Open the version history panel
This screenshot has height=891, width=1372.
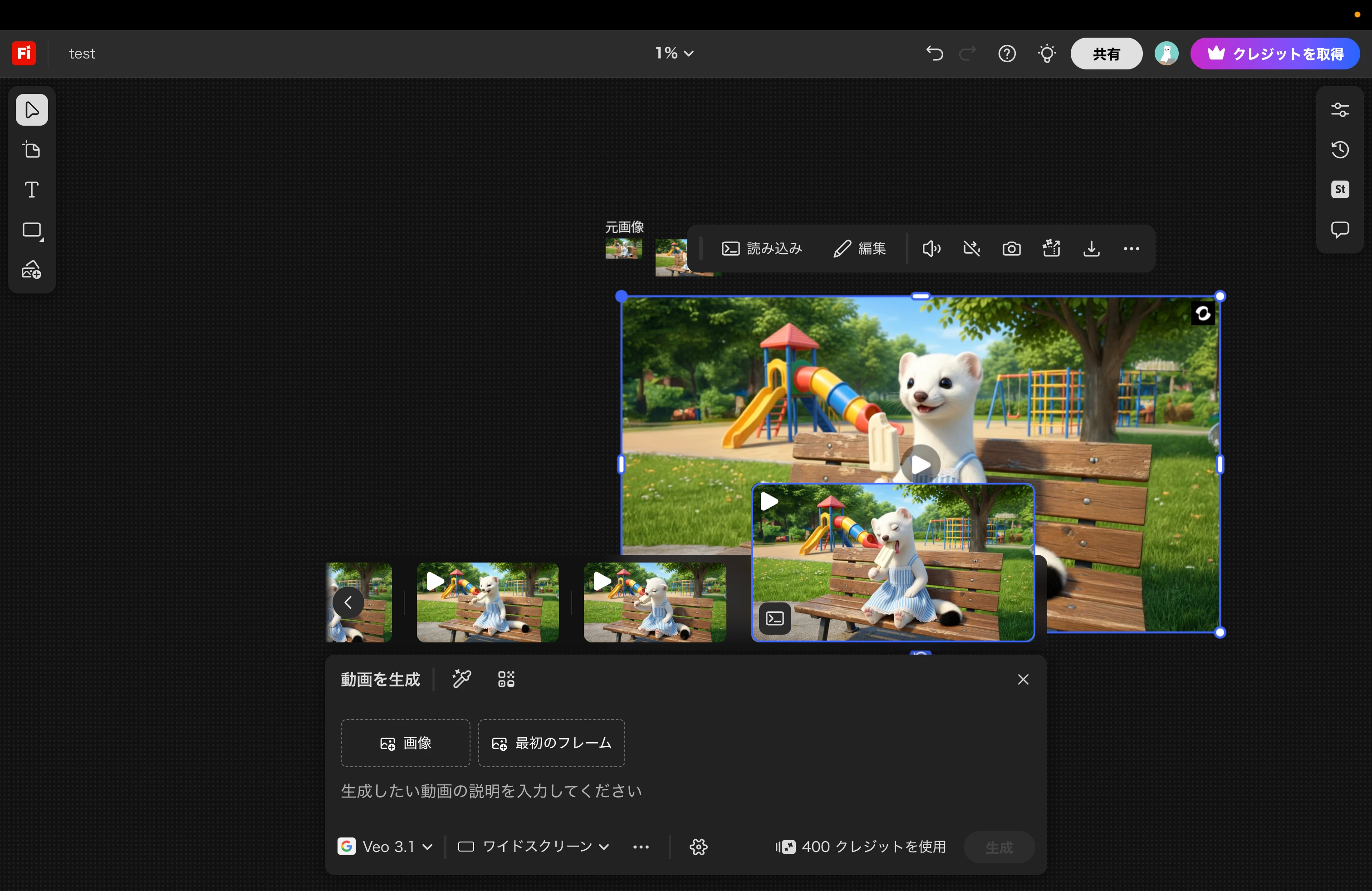coord(1339,150)
